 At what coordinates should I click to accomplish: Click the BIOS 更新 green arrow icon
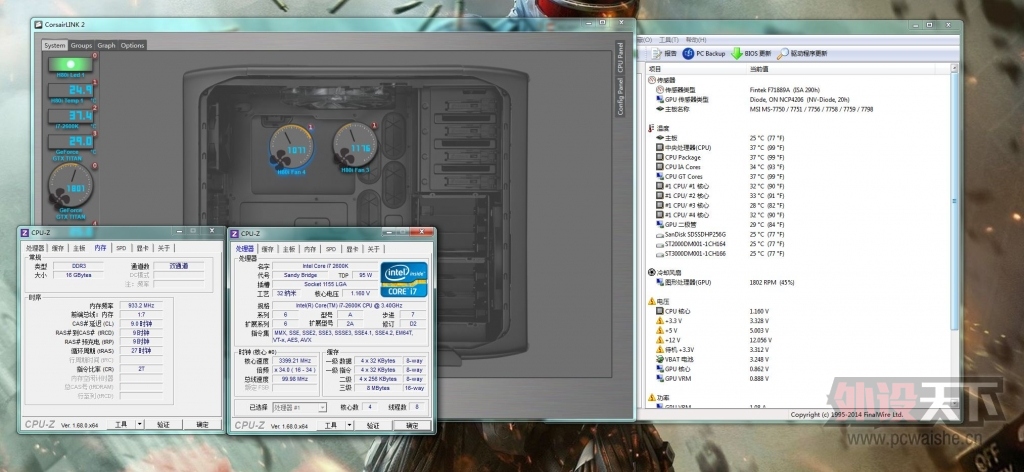click(x=737, y=54)
